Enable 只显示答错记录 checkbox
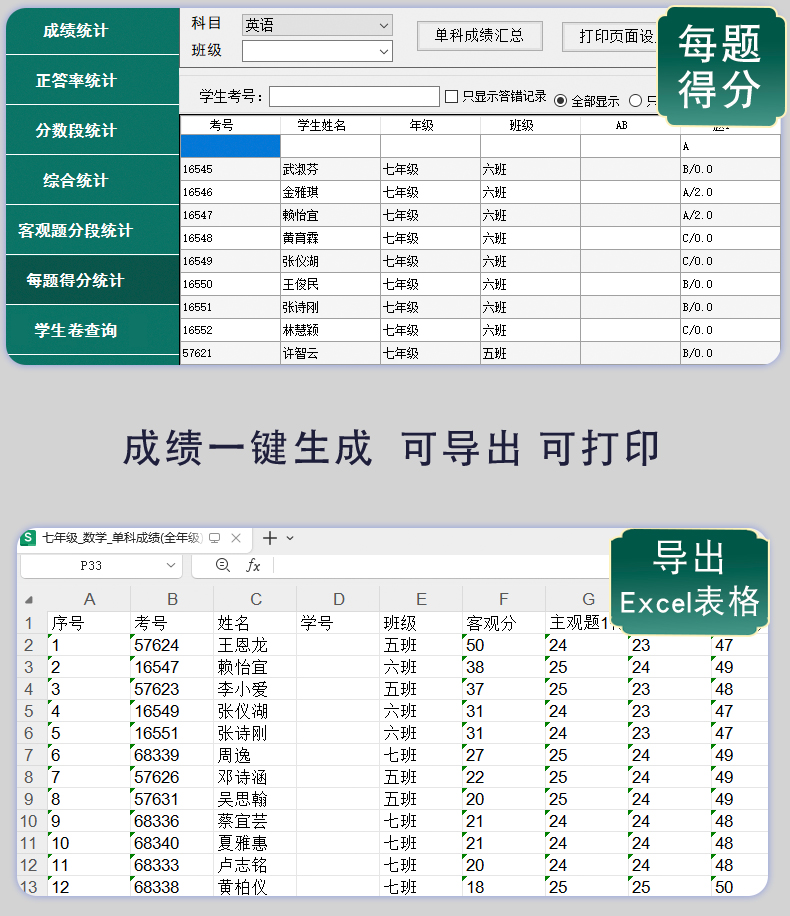This screenshot has height=916, width=790. (x=452, y=97)
